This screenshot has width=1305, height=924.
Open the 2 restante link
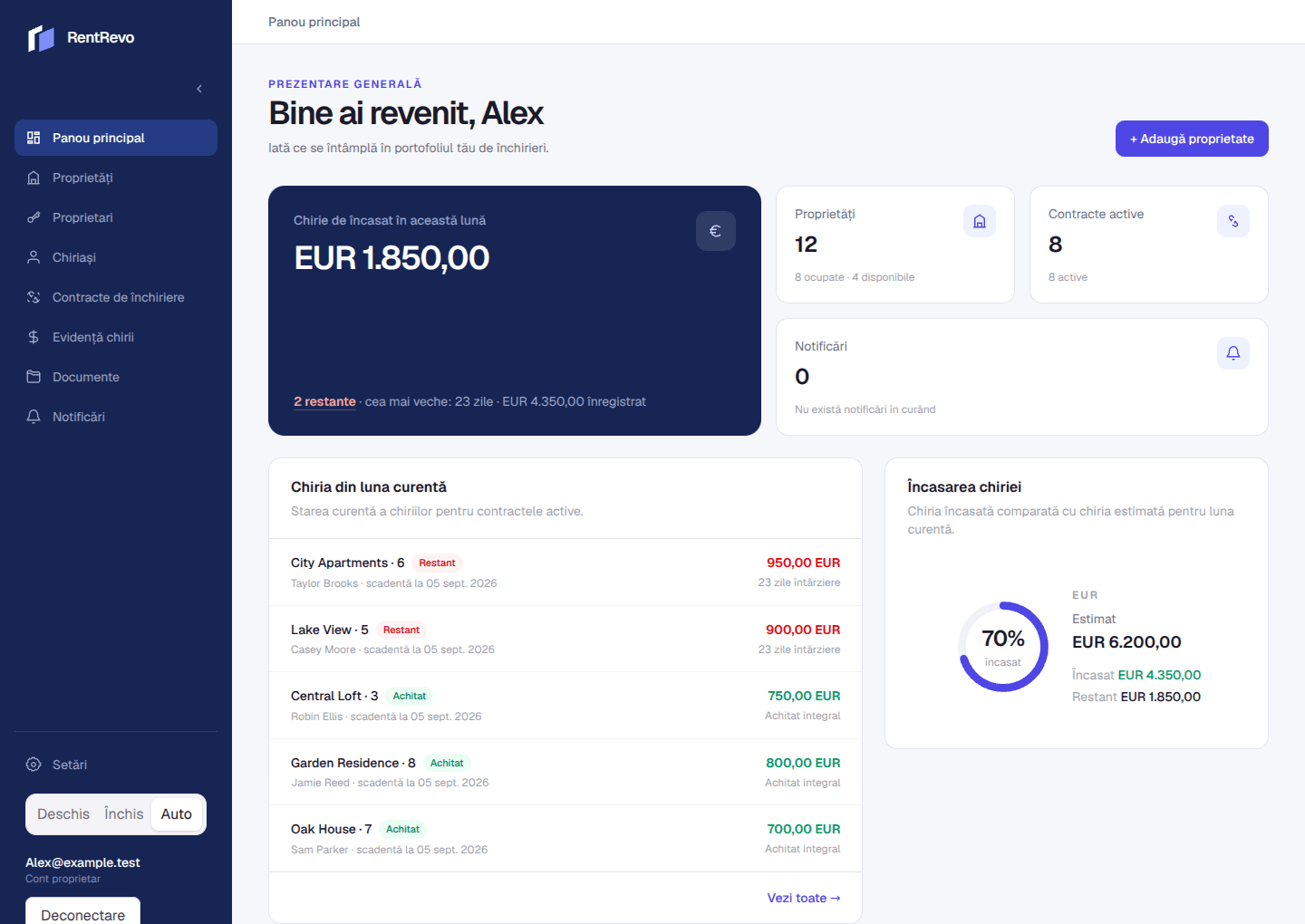[x=324, y=401]
